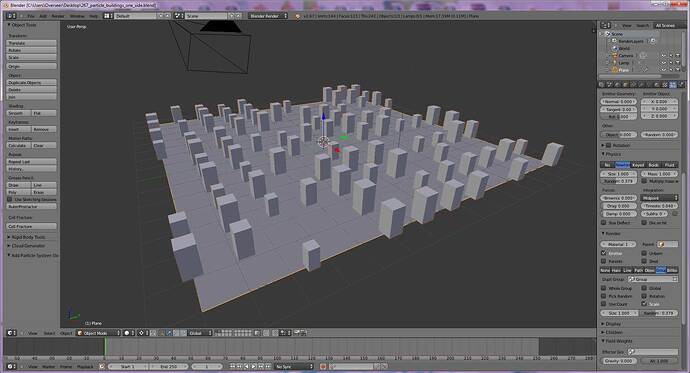690x373 pixels.
Task: Select the Group render type tab
Action: pos(661,270)
